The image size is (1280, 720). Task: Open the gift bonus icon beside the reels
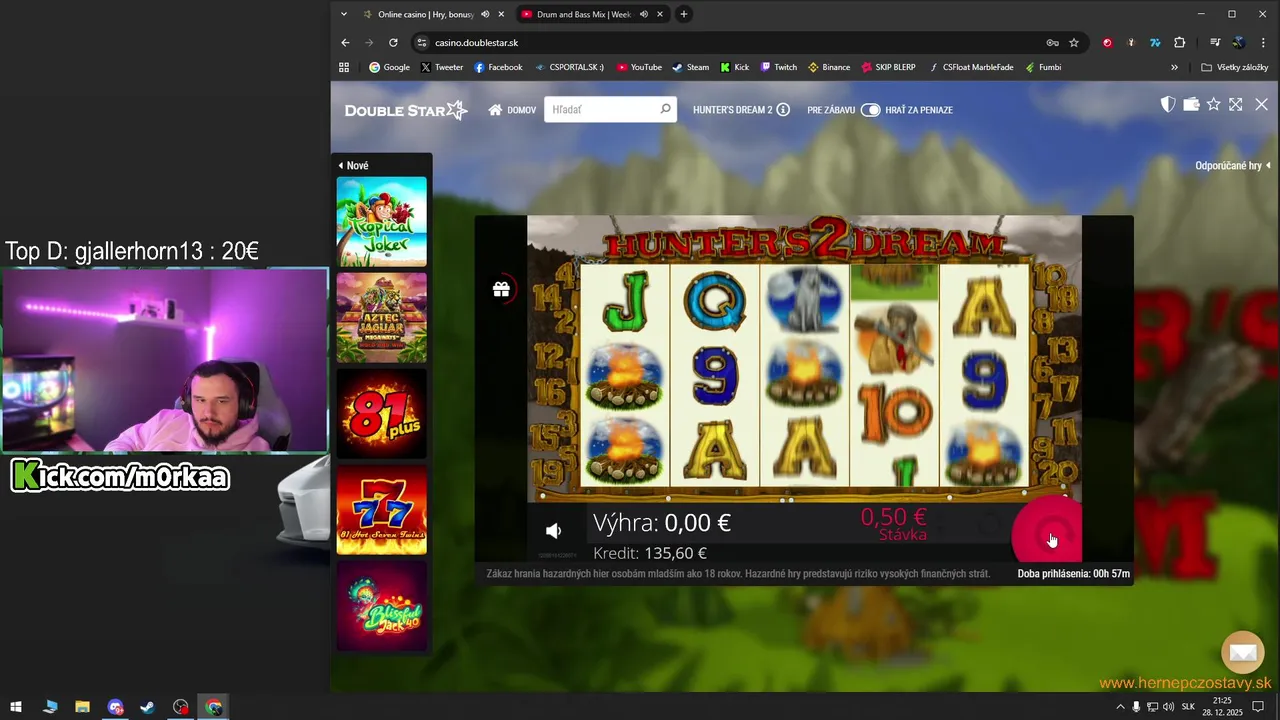click(501, 289)
